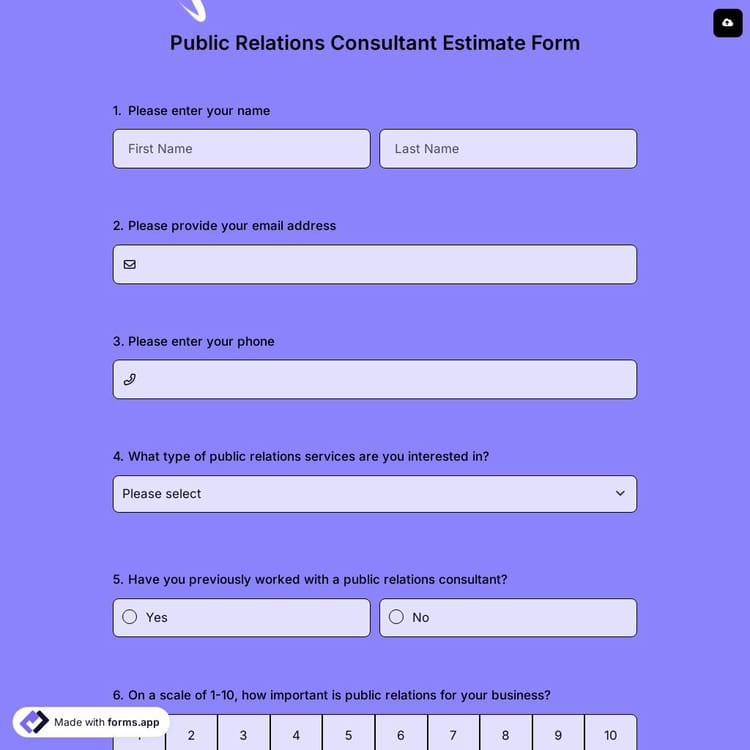Select the No radio button
This screenshot has width=750, height=750.
tap(396, 617)
